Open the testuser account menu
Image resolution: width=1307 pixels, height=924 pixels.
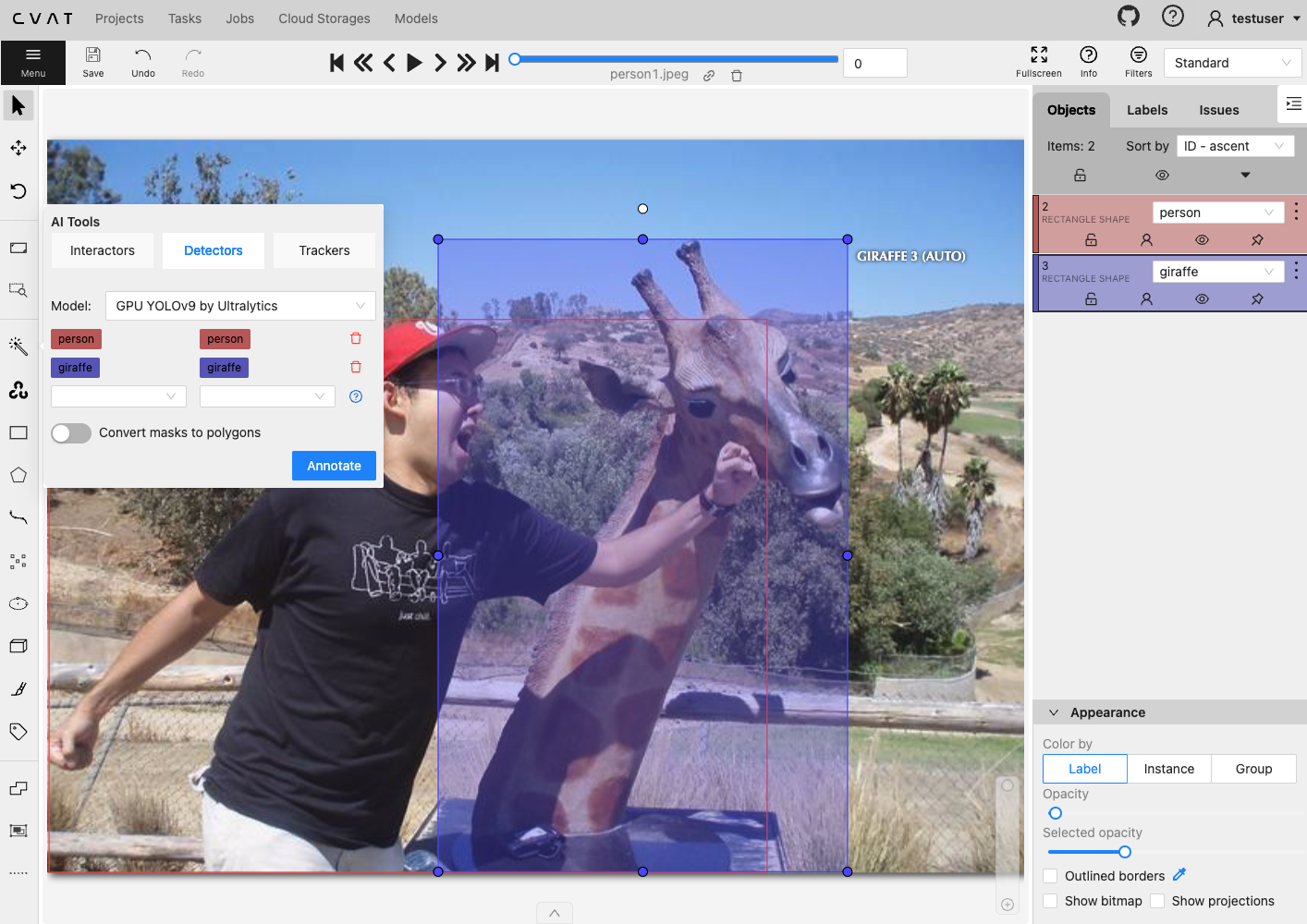pyautogui.click(x=1253, y=18)
